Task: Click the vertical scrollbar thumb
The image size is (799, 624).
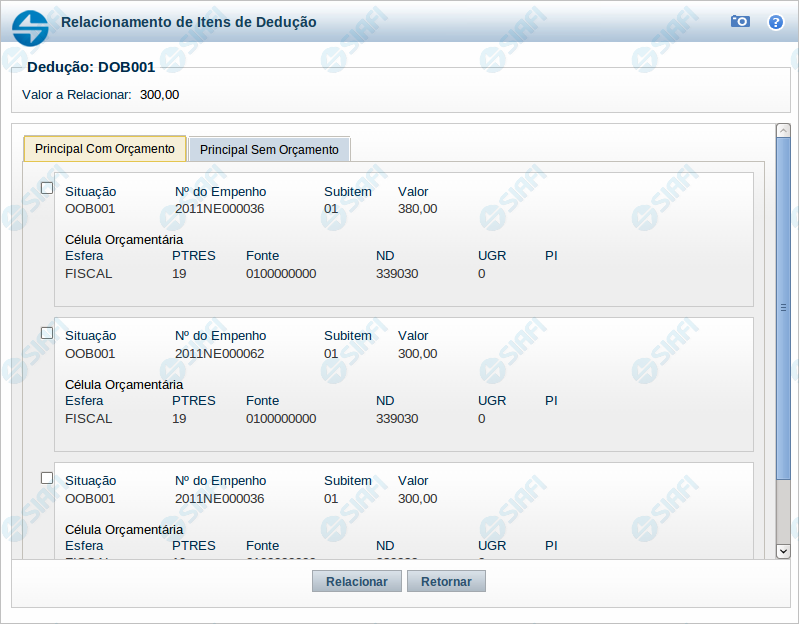Action: [783, 310]
